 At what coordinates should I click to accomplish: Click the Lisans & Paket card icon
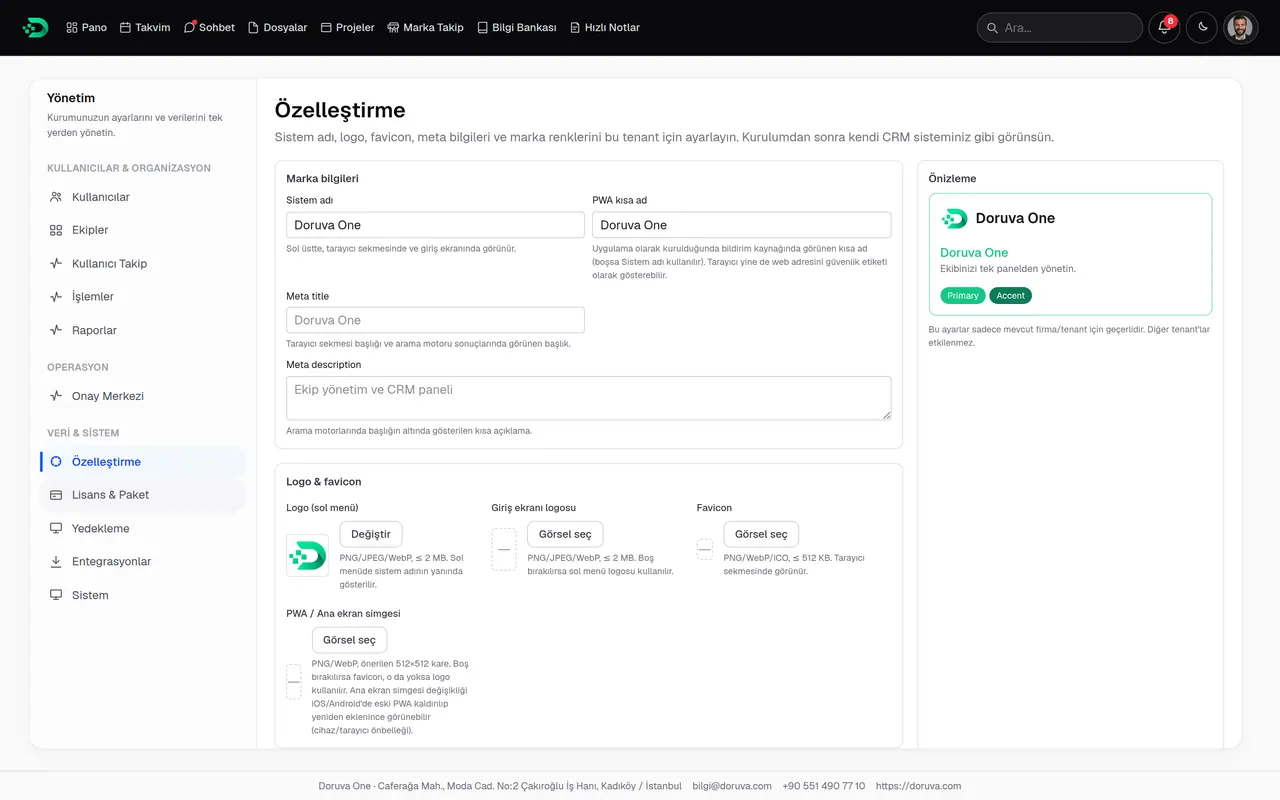click(56, 495)
